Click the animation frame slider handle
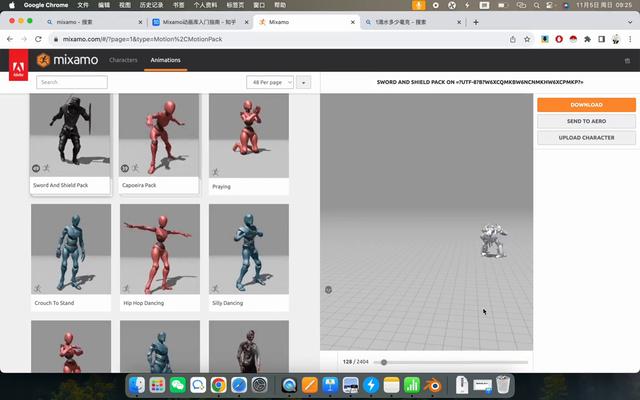 (384, 362)
